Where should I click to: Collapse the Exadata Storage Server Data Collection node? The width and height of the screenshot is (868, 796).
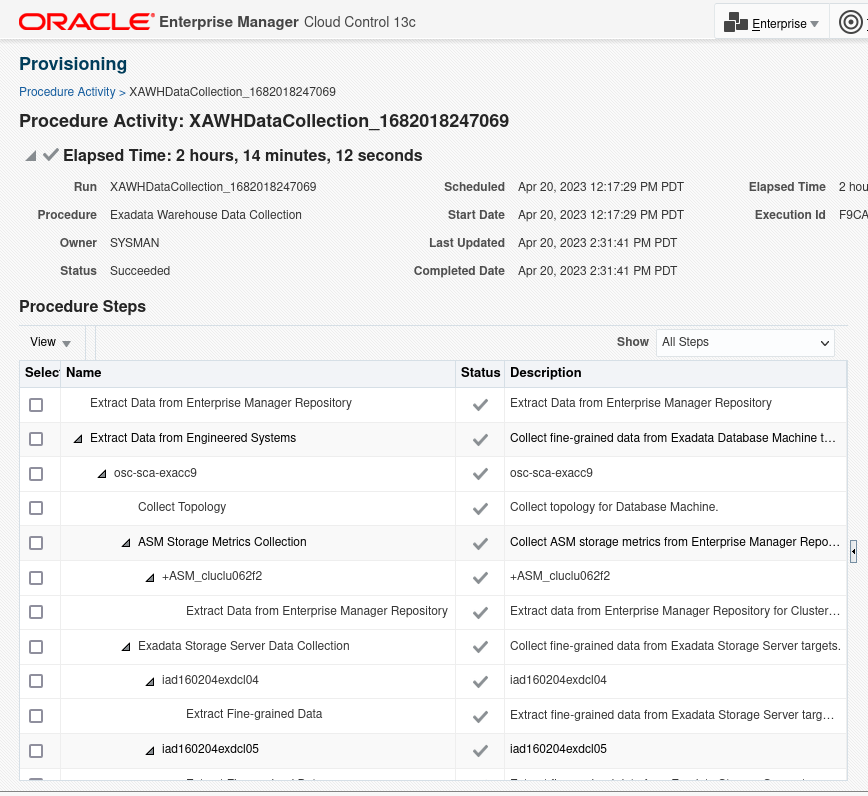pyautogui.click(x=126, y=647)
